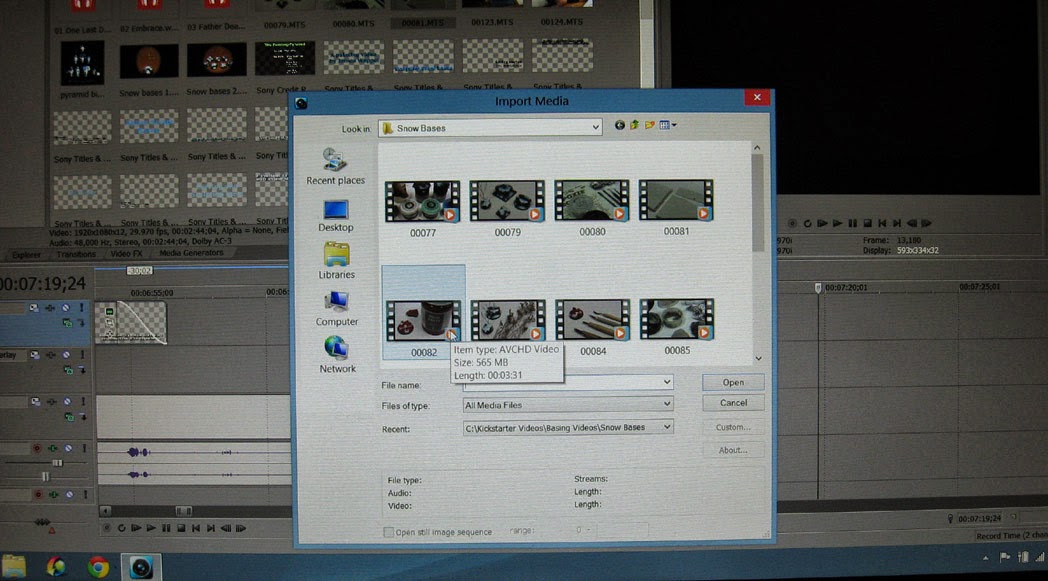Screen dimensions: 1048x581
Task: Click the Custom... button
Action: [x=733, y=427]
